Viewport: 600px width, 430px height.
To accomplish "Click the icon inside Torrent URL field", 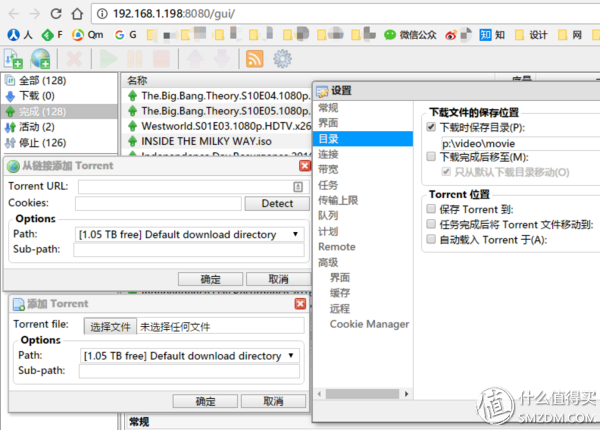I will (298, 187).
